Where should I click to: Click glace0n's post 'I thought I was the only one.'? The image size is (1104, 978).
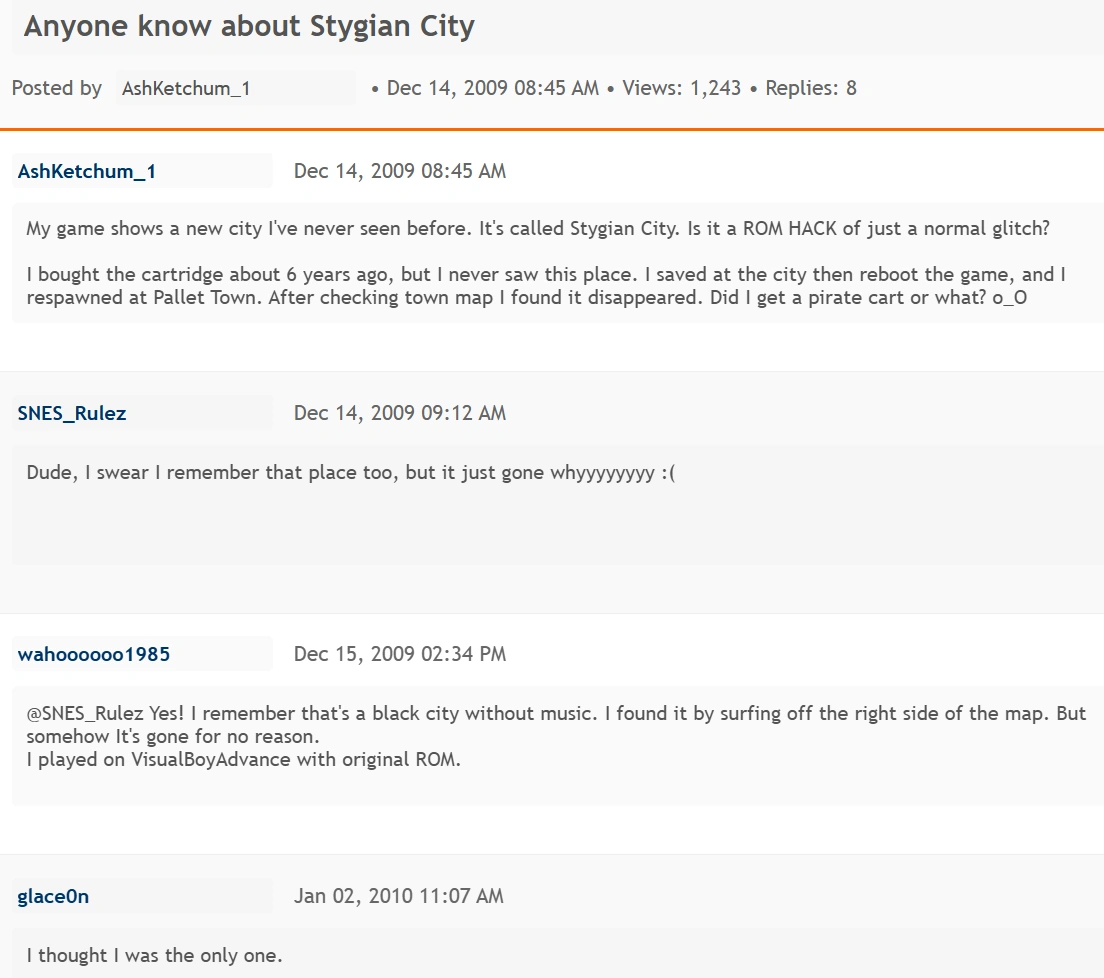(x=154, y=955)
